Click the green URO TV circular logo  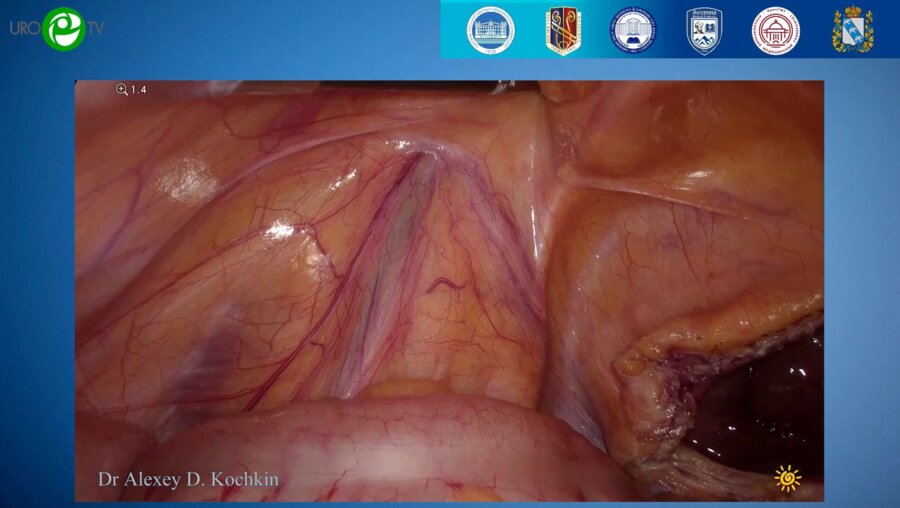click(63, 28)
